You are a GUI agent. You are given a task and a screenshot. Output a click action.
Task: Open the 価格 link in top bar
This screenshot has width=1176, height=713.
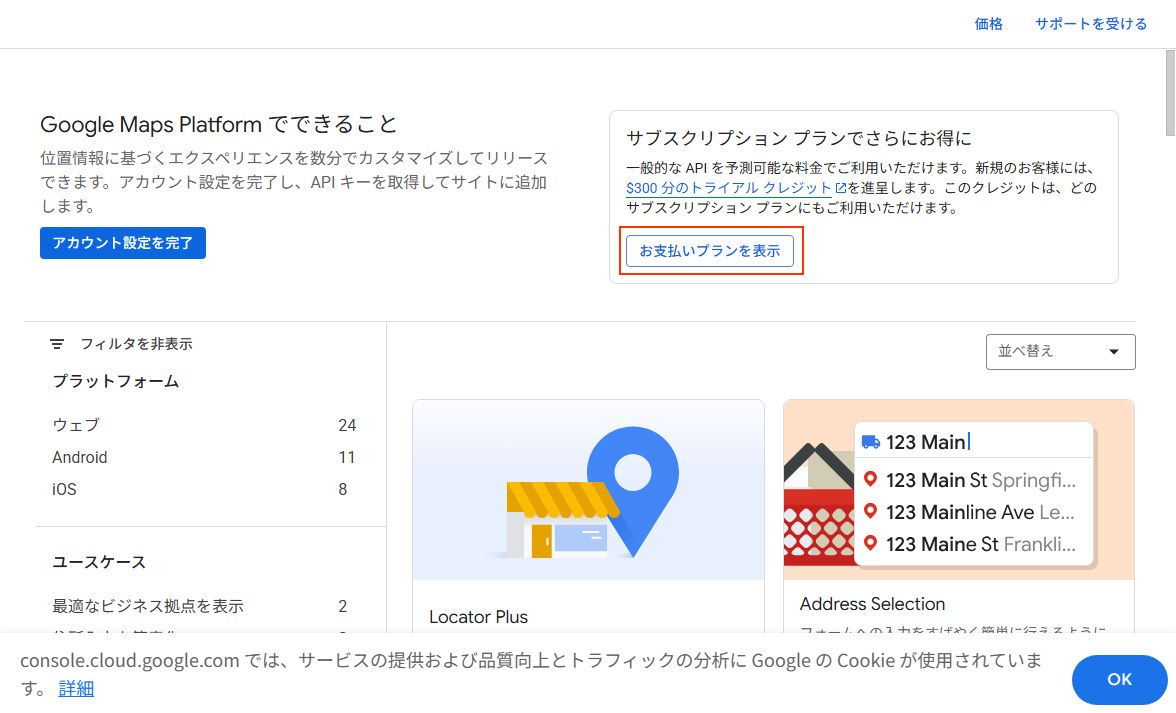pos(988,24)
